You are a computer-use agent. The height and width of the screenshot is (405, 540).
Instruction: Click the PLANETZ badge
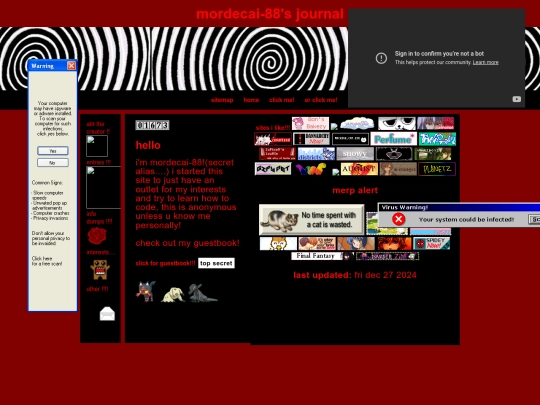[437, 169]
